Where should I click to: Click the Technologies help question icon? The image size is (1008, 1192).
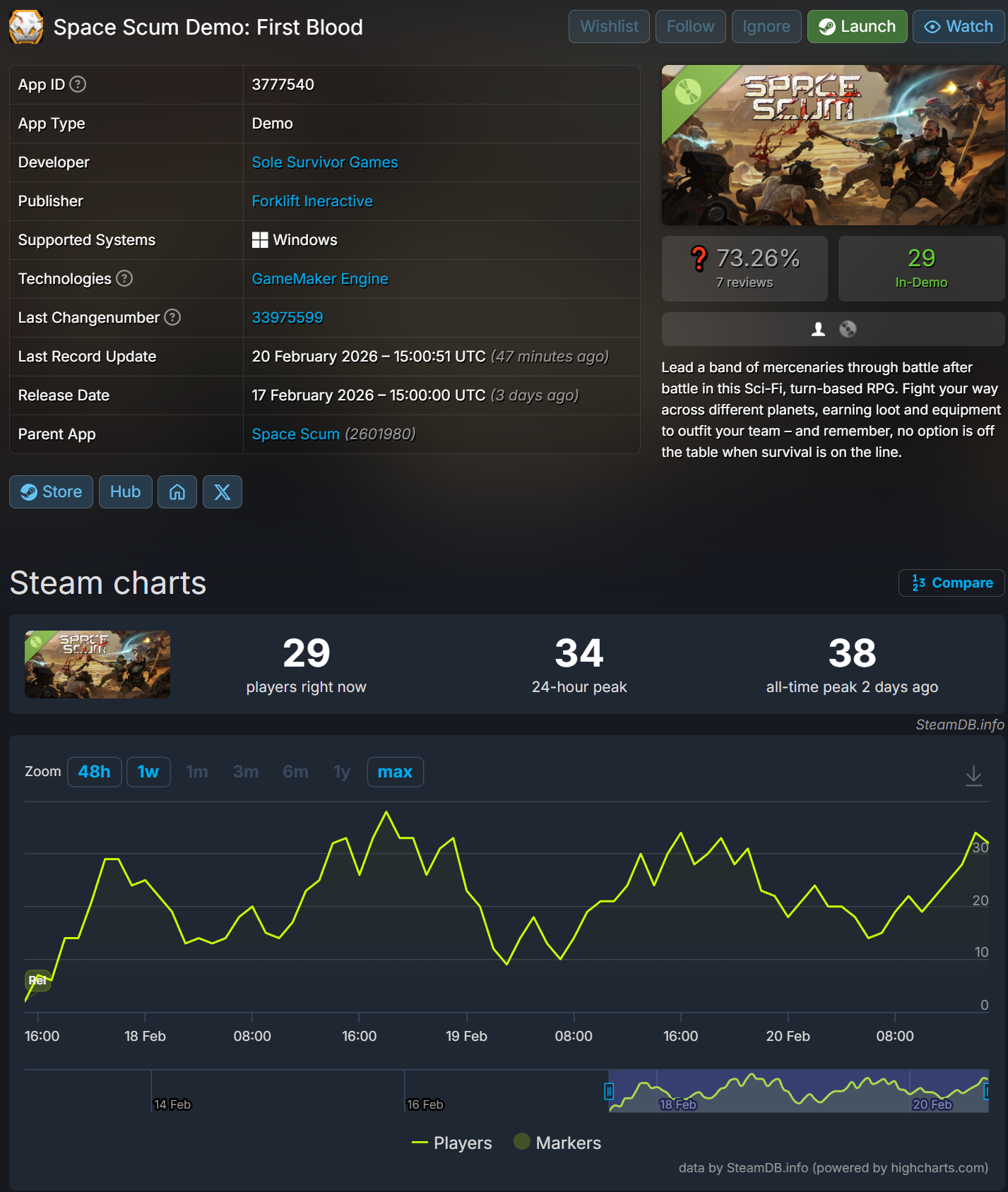click(124, 278)
